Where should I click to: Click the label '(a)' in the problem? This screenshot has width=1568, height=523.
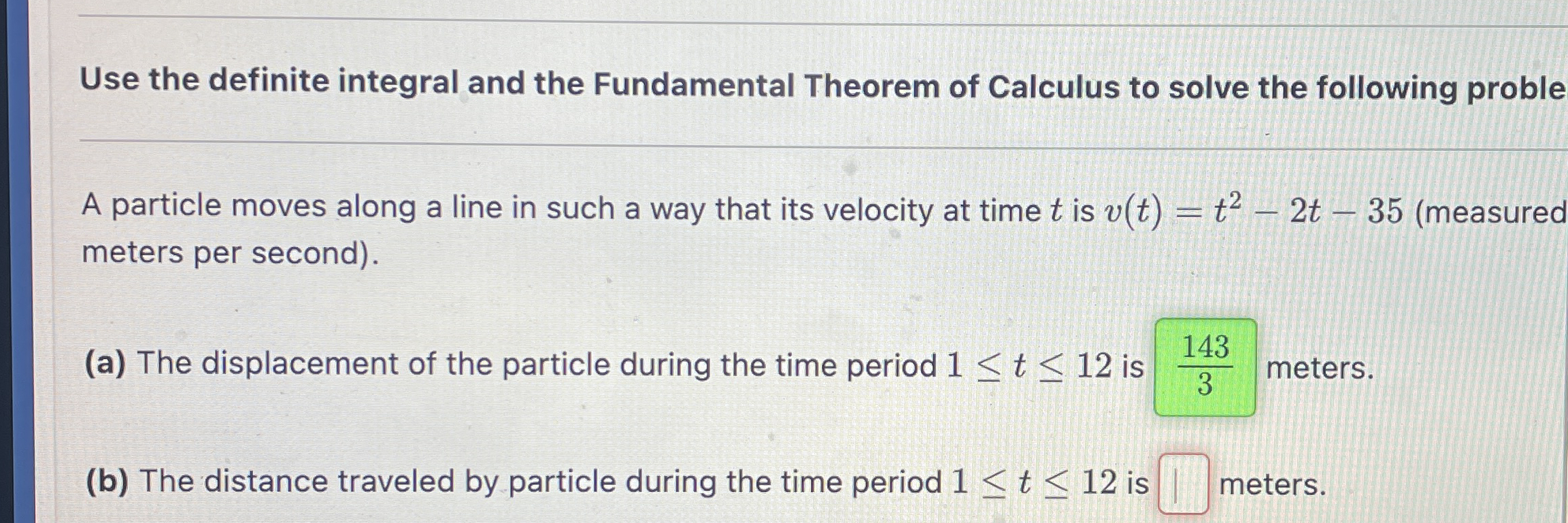pyautogui.click(x=107, y=365)
